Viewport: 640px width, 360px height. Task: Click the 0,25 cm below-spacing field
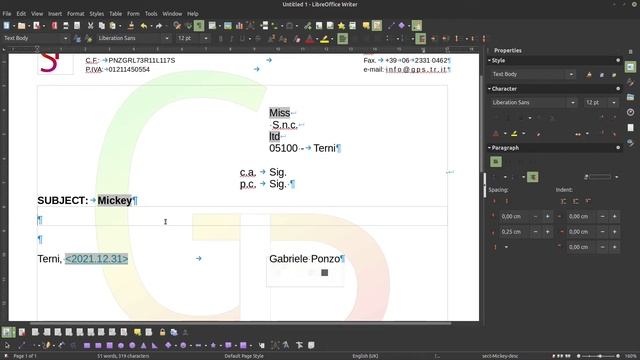click(515, 232)
